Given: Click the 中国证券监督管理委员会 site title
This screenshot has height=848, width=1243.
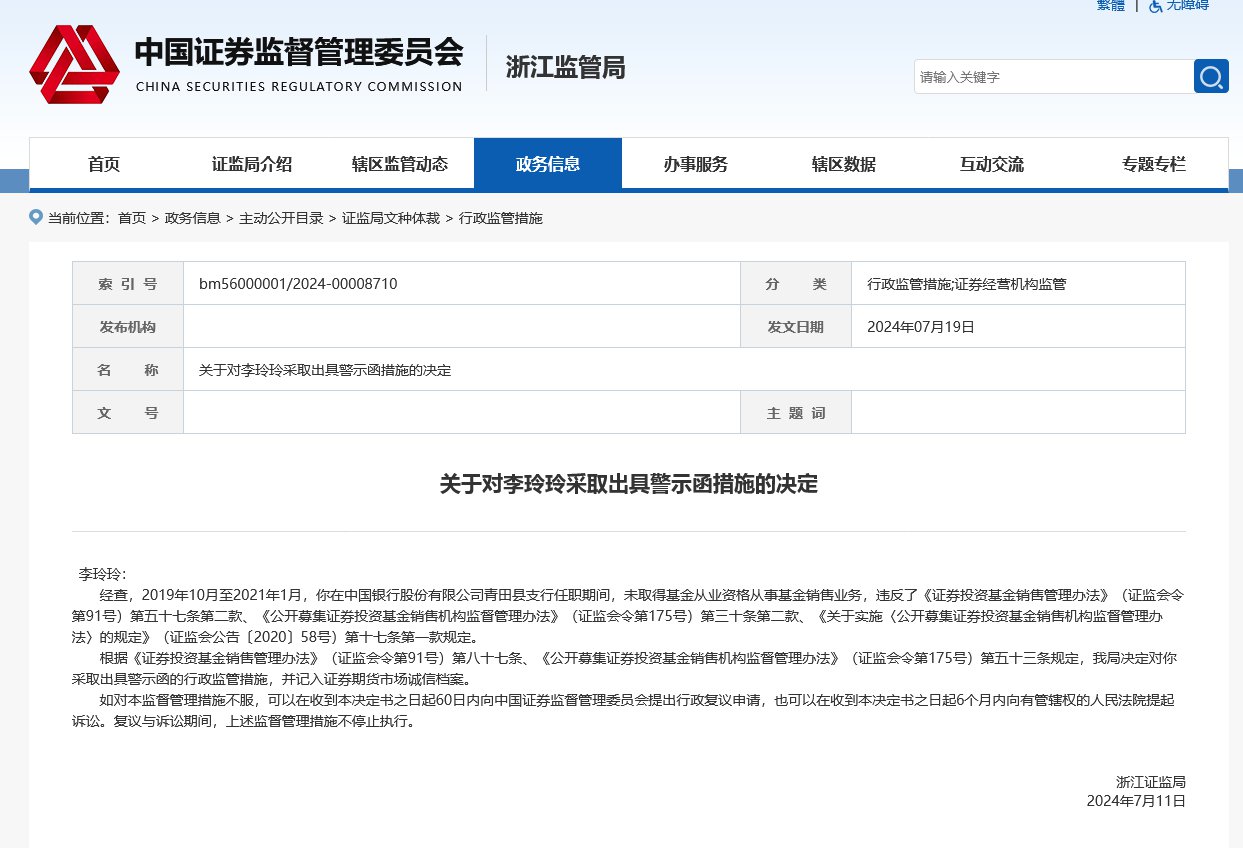Looking at the screenshot, I should 299,52.
